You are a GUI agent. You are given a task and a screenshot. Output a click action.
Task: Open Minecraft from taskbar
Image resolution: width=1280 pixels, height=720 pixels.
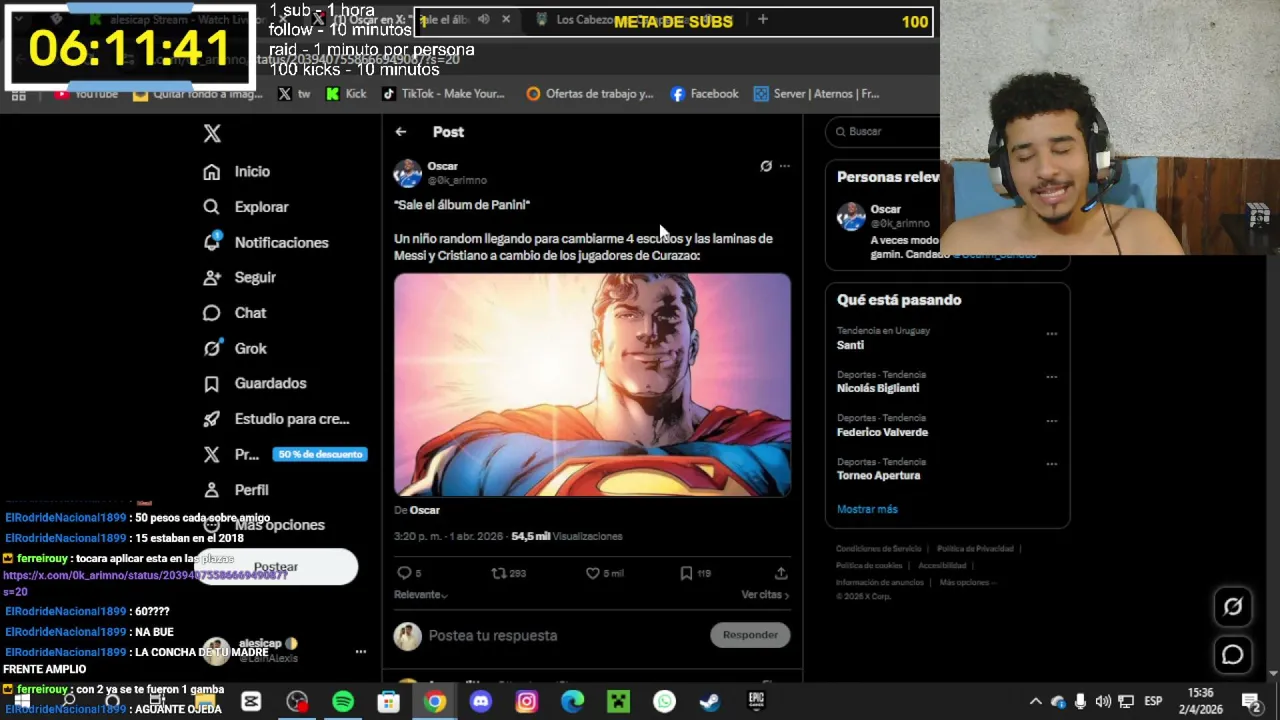coord(618,702)
